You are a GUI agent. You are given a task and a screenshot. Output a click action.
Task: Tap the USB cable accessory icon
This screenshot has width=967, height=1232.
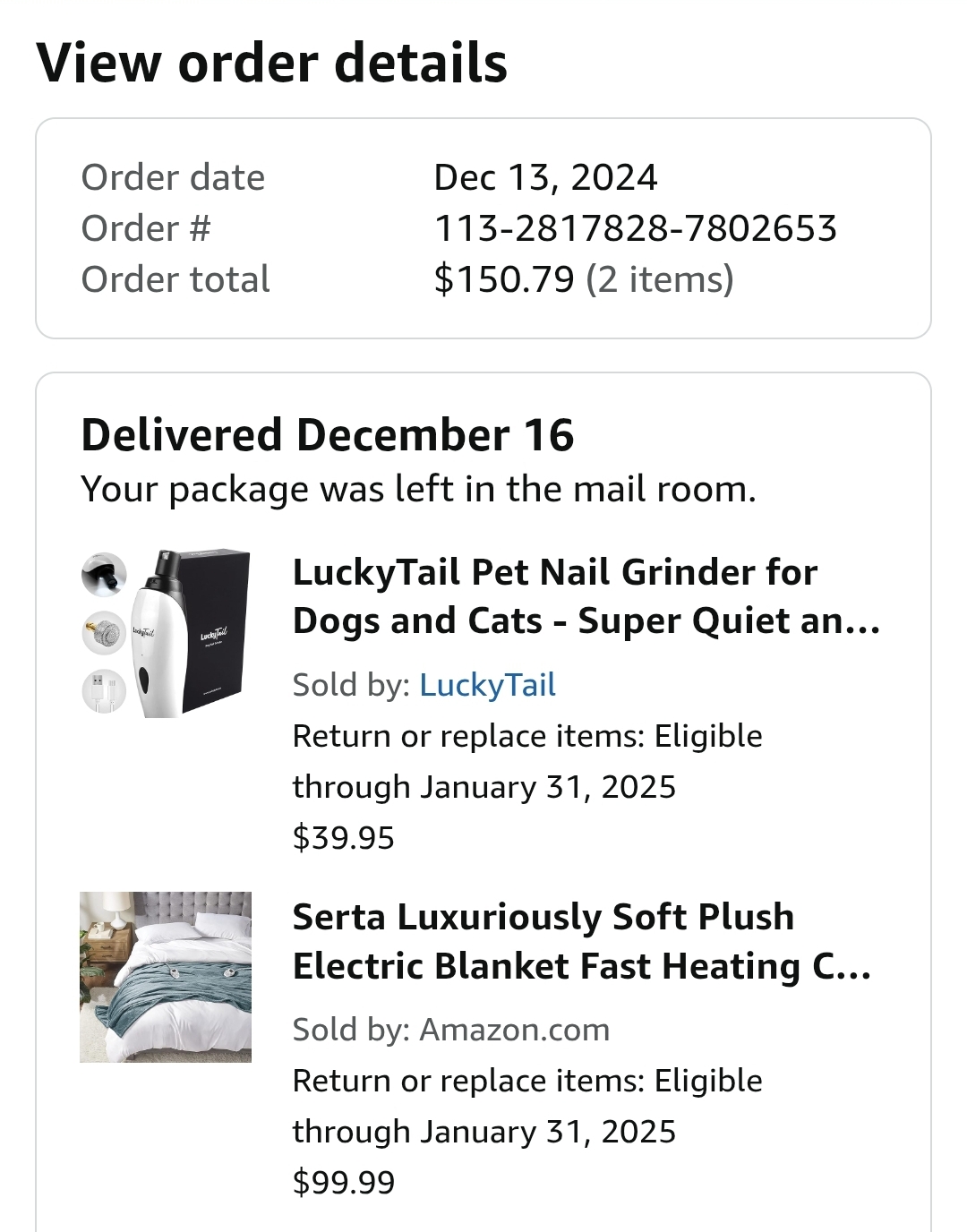[104, 692]
